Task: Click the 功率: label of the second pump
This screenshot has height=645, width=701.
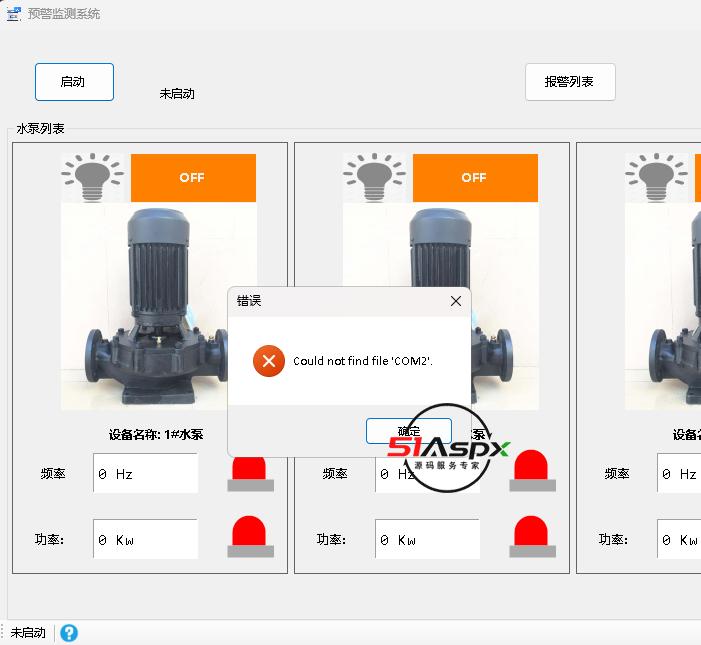Action: (331, 540)
